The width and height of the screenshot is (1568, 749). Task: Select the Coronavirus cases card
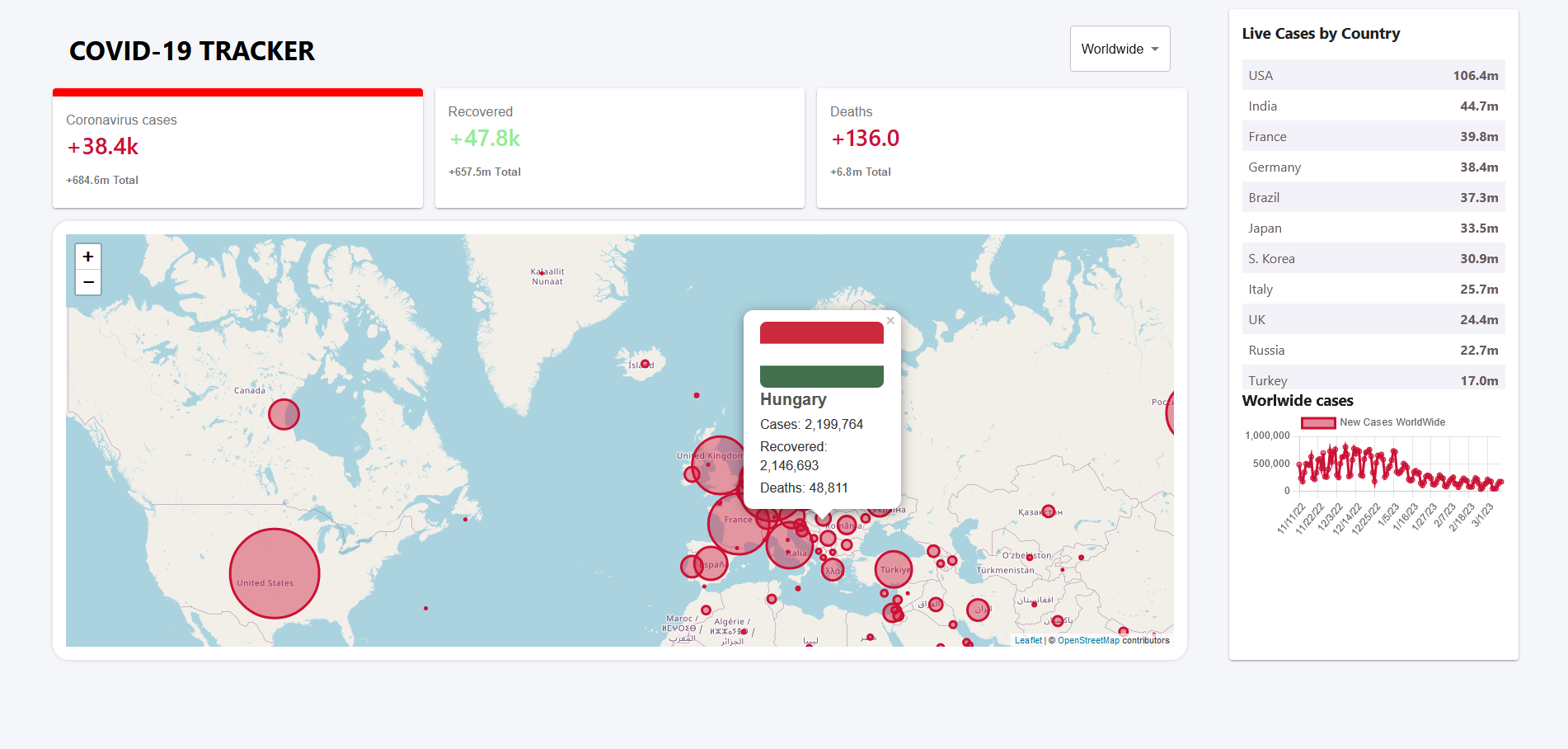pyautogui.click(x=237, y=148)
